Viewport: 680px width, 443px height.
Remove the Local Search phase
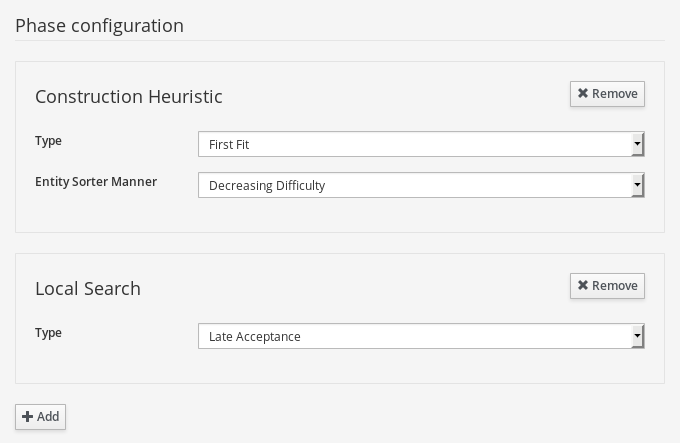607,286
